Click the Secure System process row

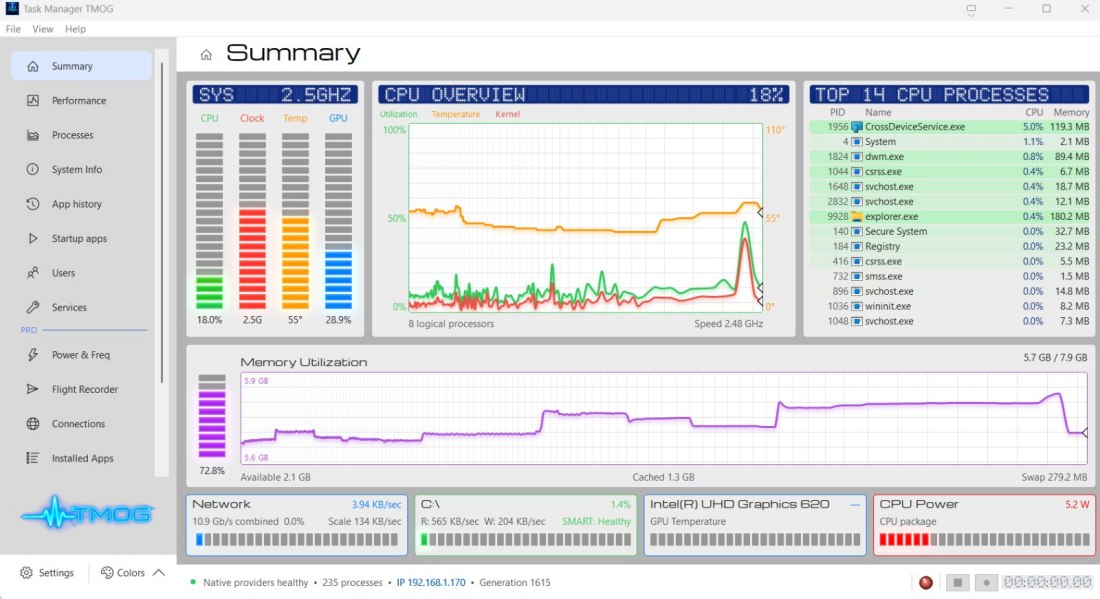click(949, 231)
